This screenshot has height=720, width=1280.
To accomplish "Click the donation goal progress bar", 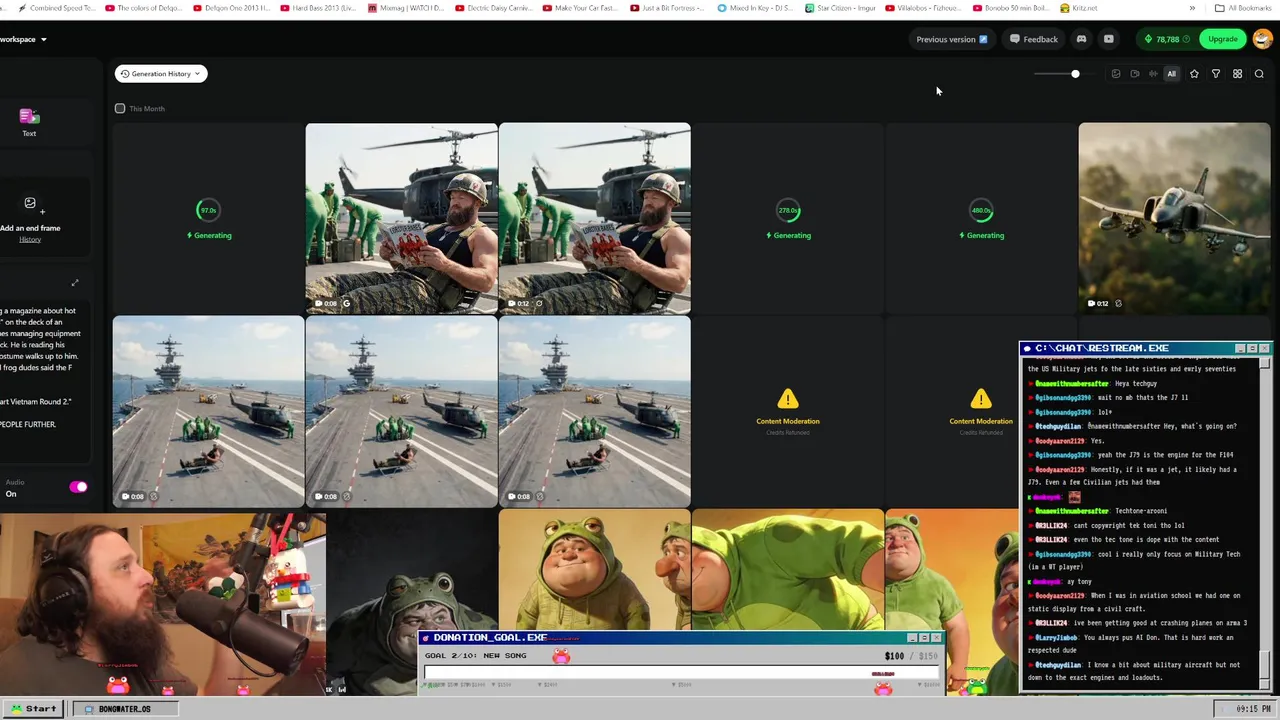I will click(682, 673).
